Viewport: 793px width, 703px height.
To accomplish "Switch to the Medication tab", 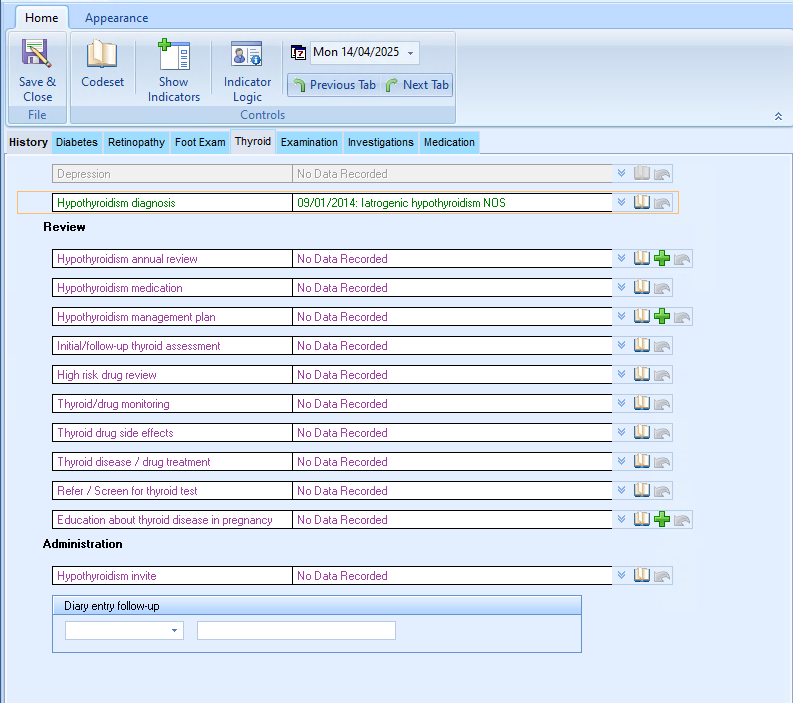I will tap(449, 142).
